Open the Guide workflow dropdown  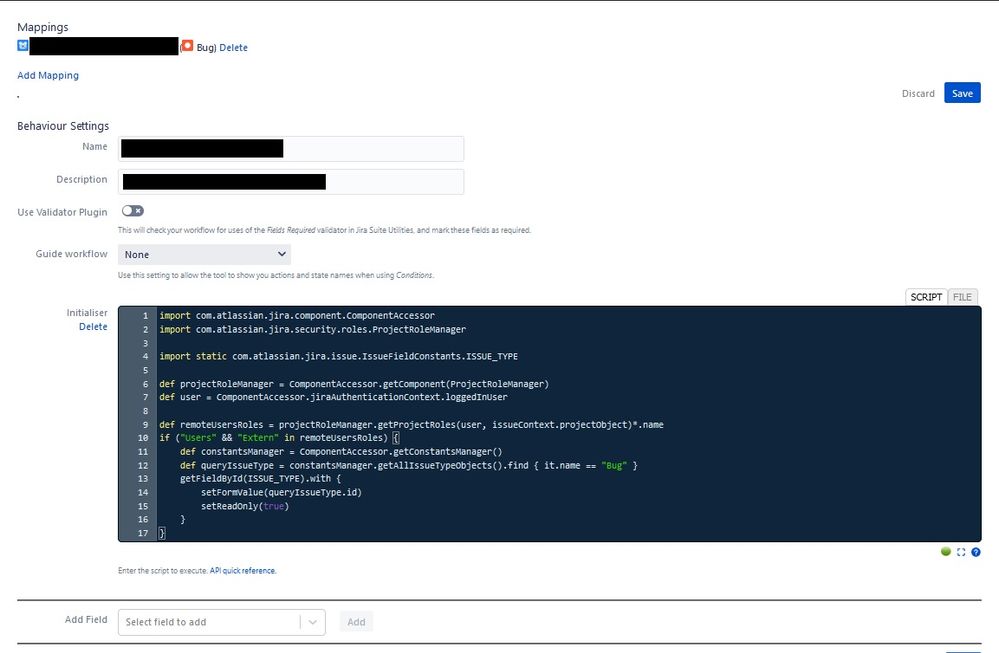(x=205, y=254)
